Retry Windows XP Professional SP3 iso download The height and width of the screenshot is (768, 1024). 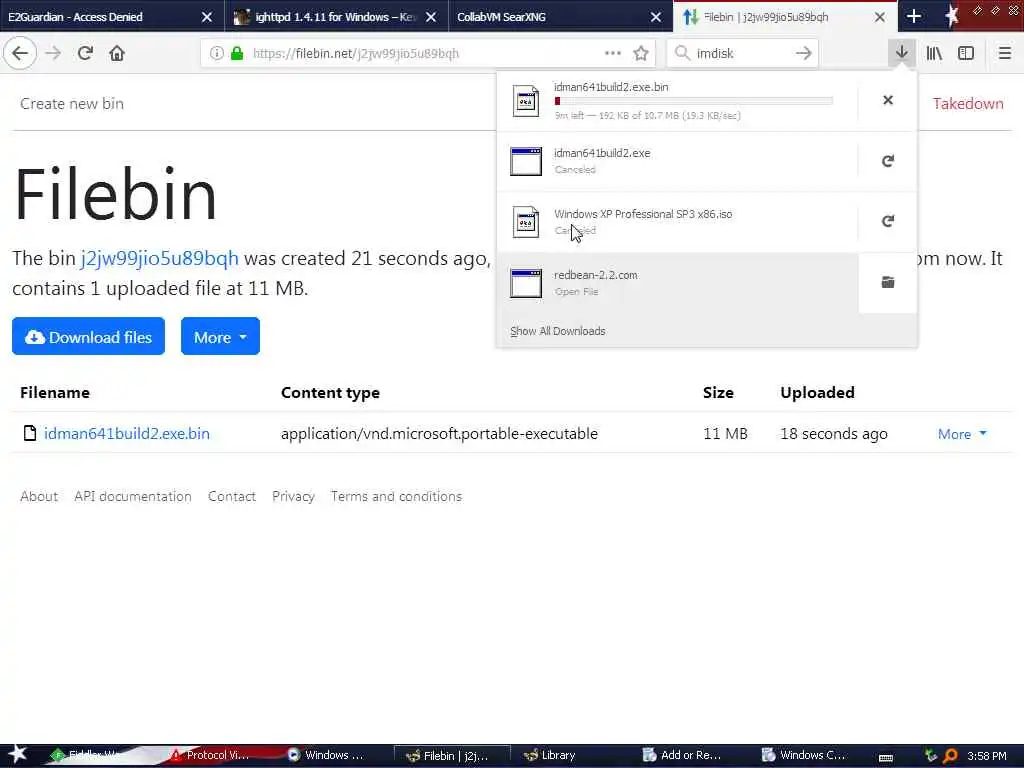tap(888, 221)
